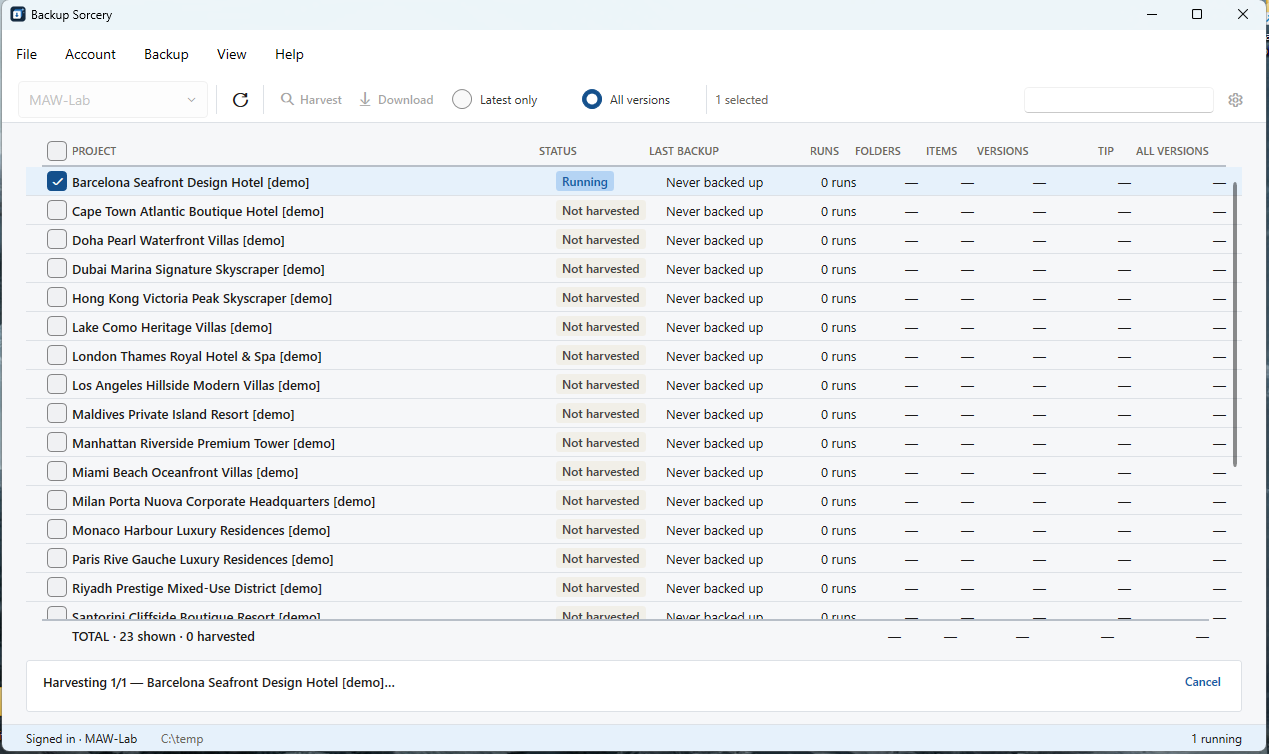Sort by ITEMS column header
The width and height of the screenshot is (1269, 754).
(x=942, y=151)
